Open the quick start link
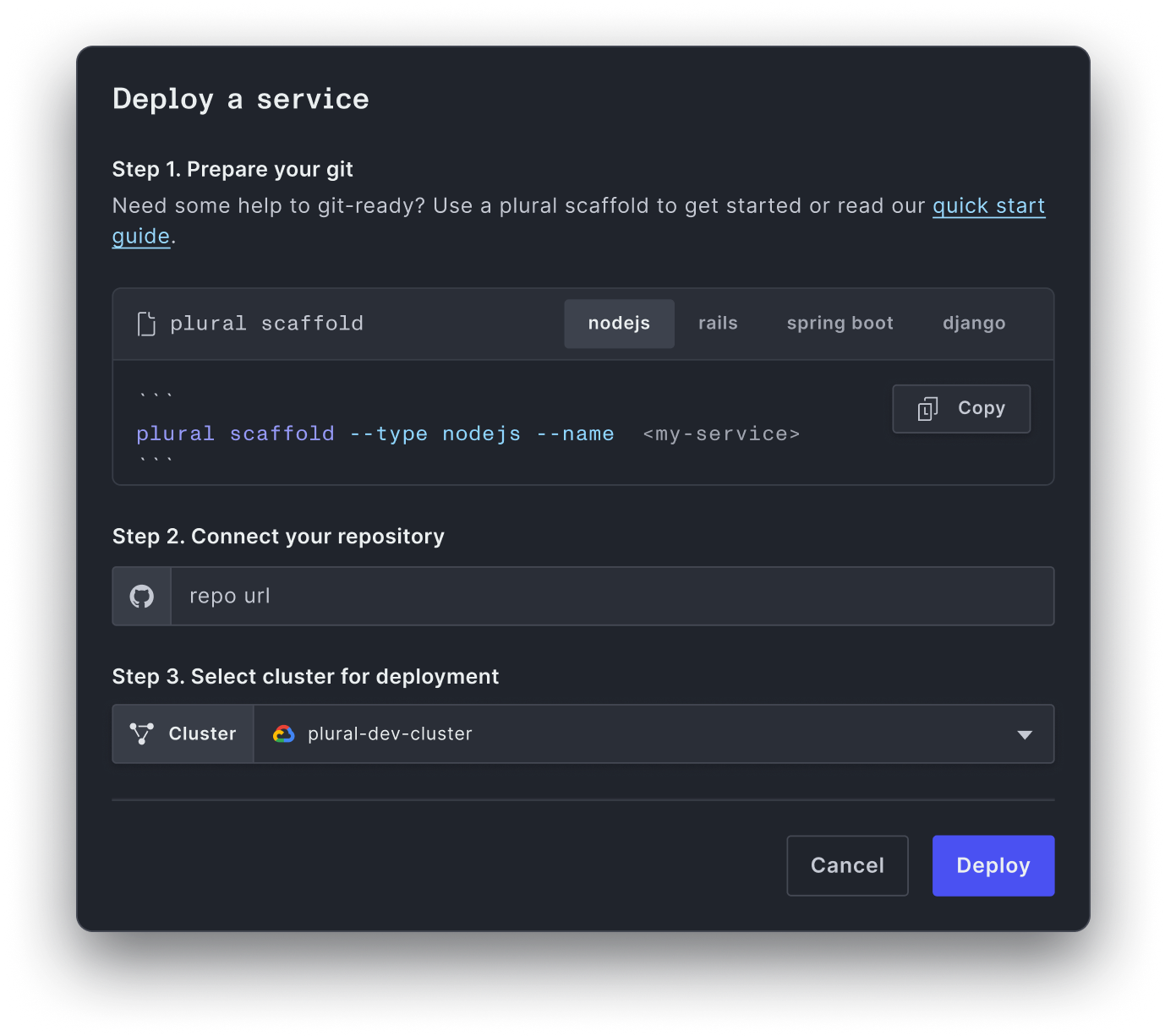This screenshot has height=1036, width=1165. (989, 206)
